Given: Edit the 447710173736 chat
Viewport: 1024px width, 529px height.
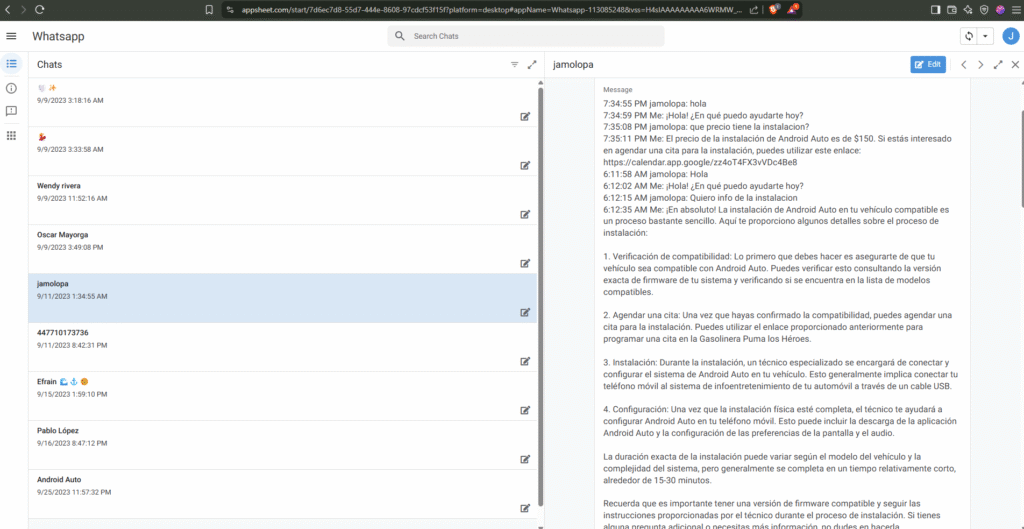Looking at the screenshot, I should [524, 361].
